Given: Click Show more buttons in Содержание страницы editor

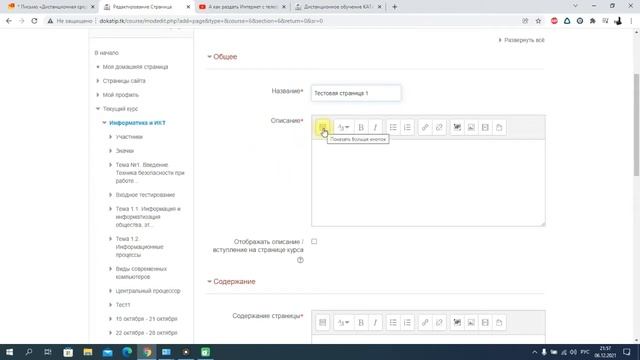Looking at the screenshot, I should (x=322, y=322).
